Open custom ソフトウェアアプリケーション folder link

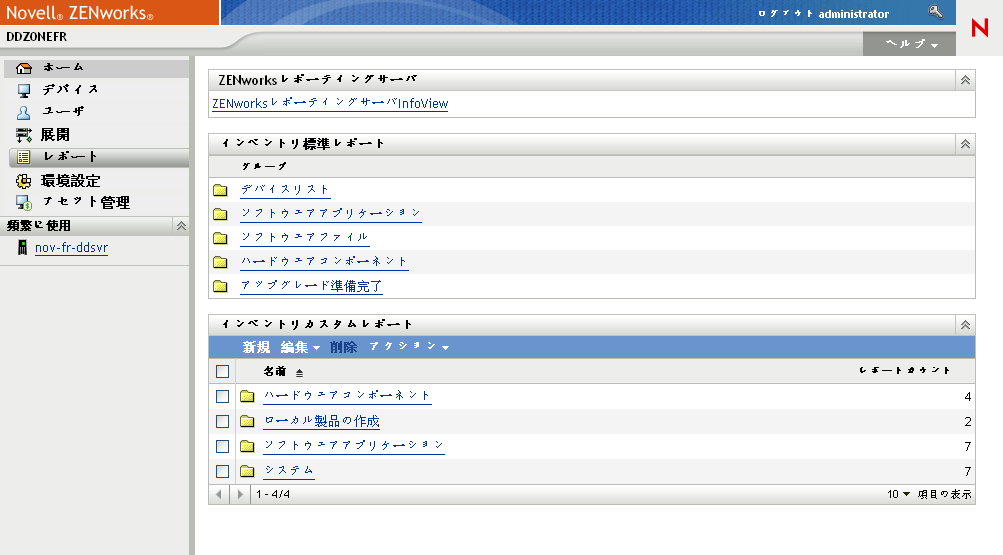[x=354, y=445]
